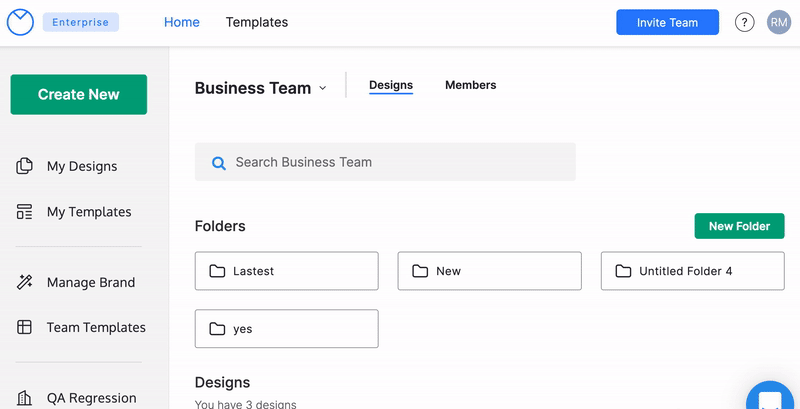Screen dimensions: 800x409
Task: Switch to the Members tab
Action: coord(470,85)
